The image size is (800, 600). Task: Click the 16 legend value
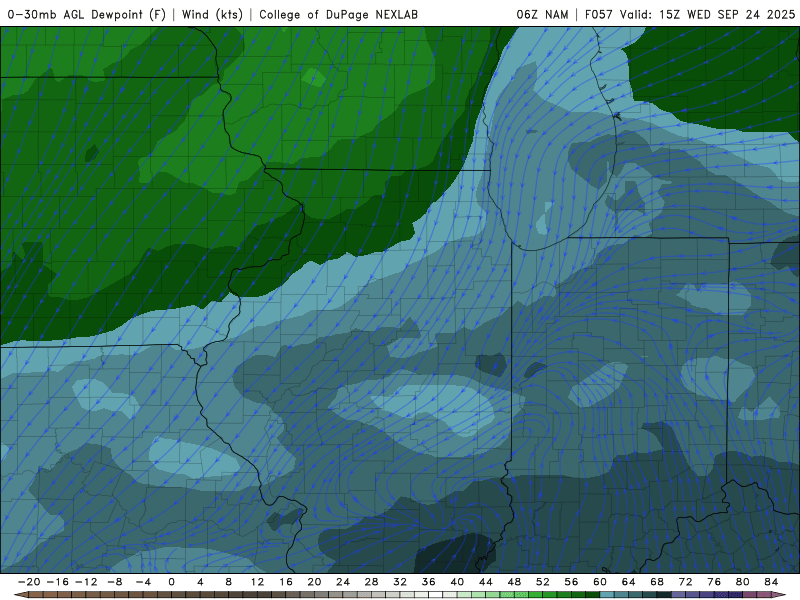pos(286,582)
